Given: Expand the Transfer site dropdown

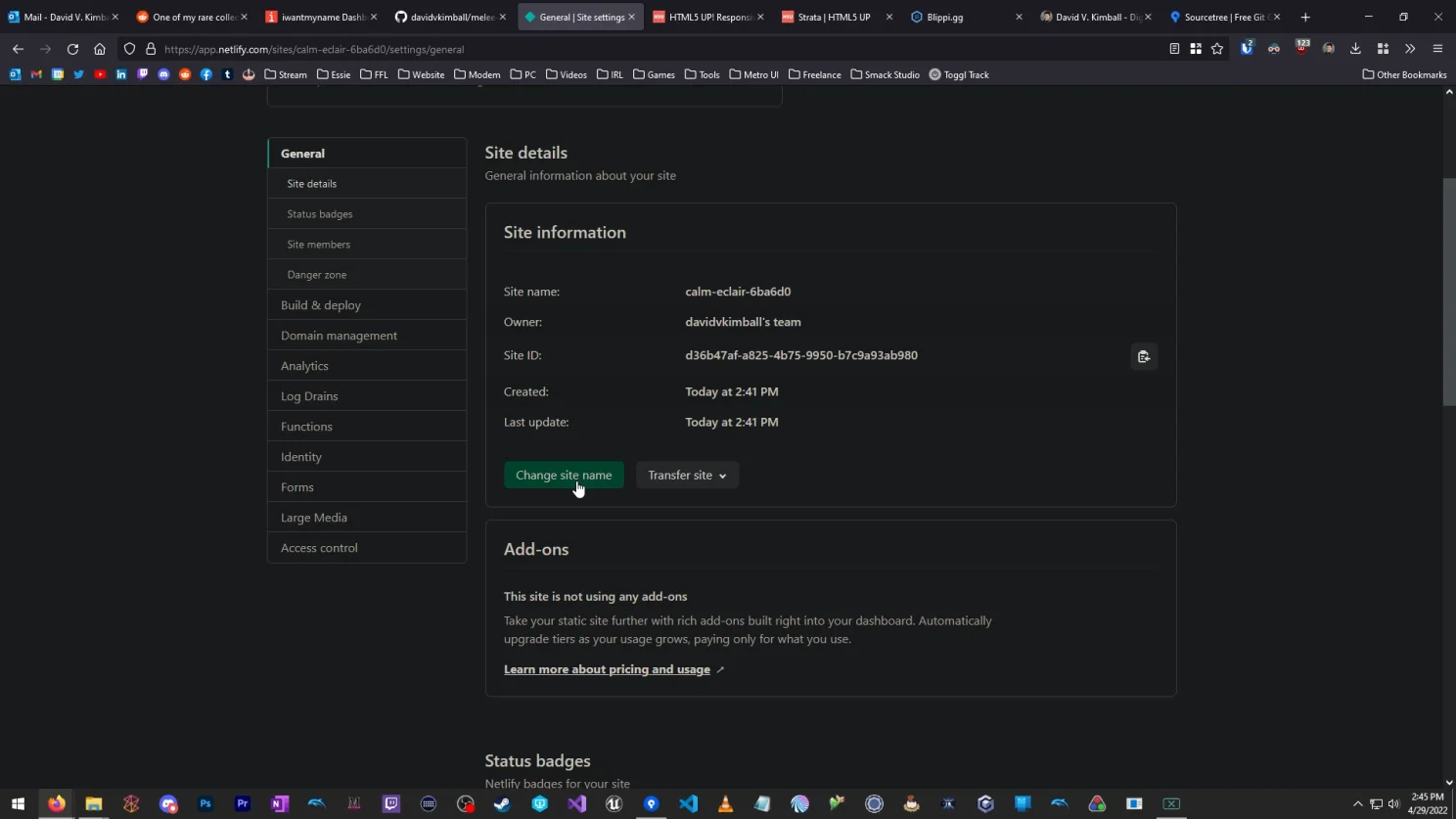Looking at the screenshot, I should [686, 475].
